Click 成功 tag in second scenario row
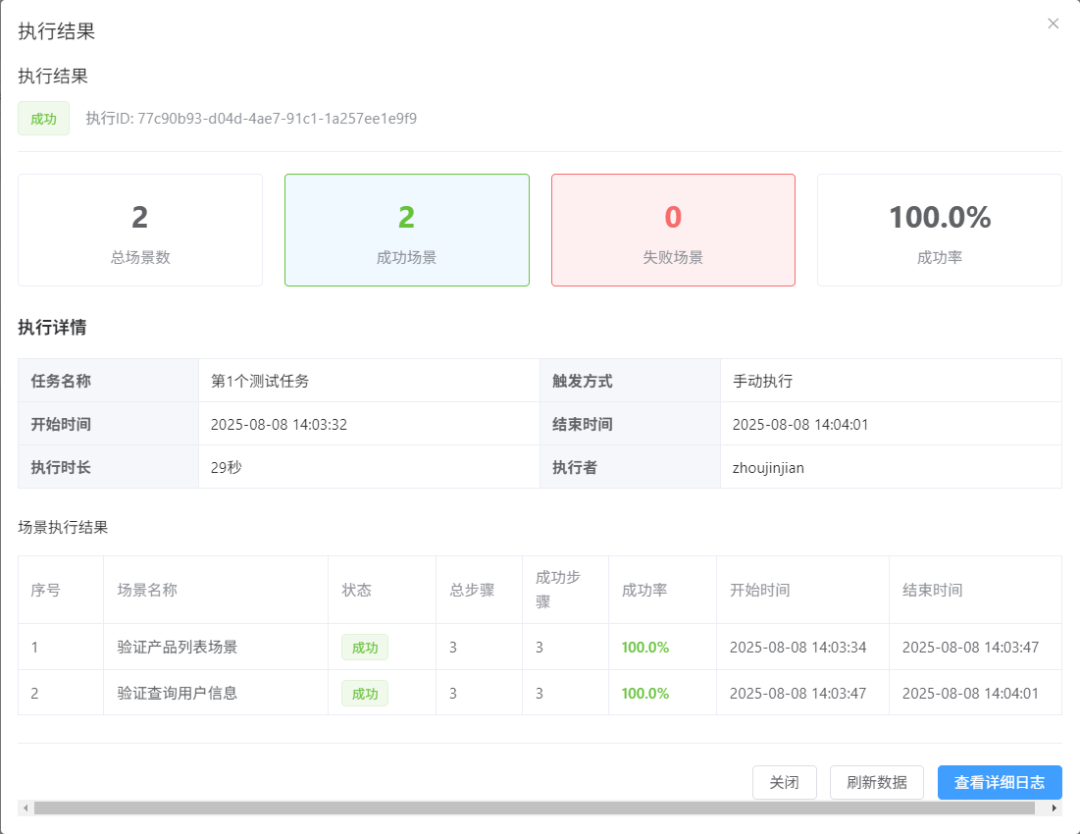 point(364,694)
